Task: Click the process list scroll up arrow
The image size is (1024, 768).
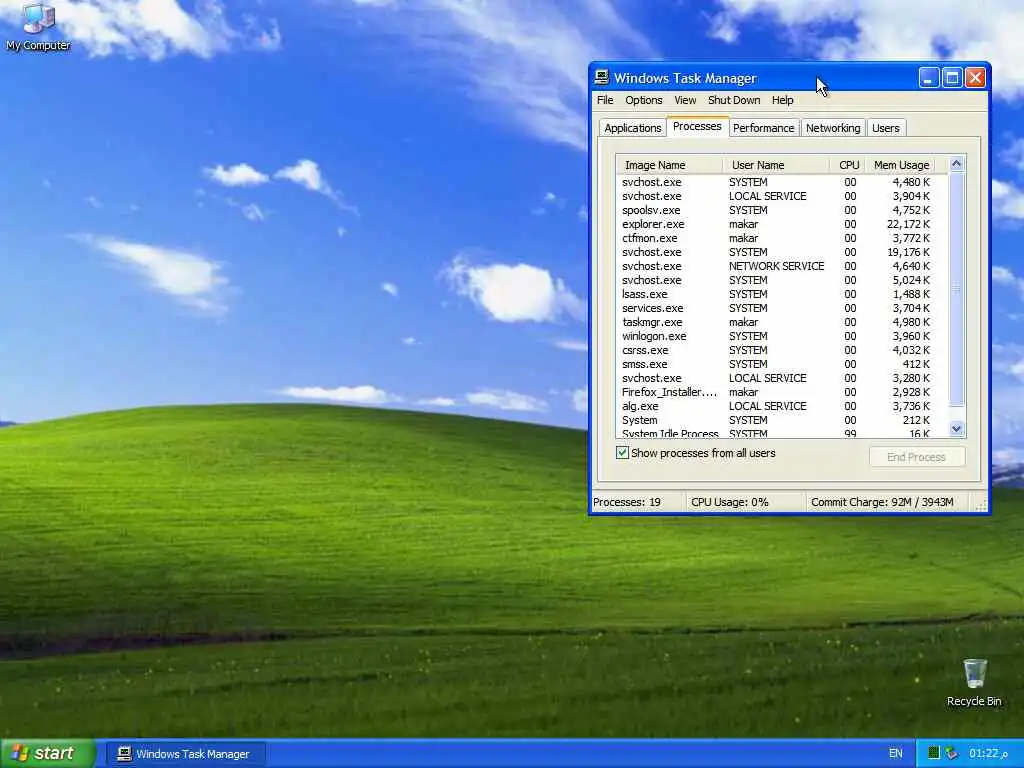Action: (x=957, y=164)
